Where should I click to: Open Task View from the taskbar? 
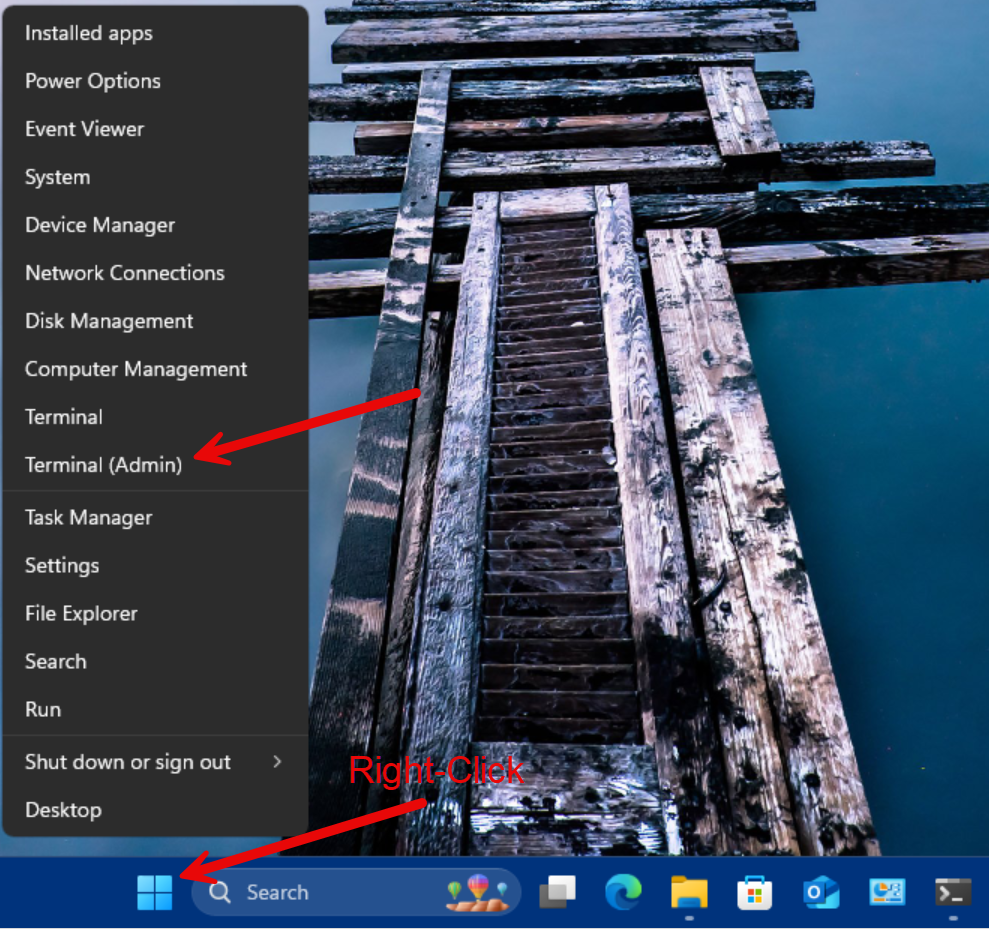pyautogui.click(x=557, y=892)
